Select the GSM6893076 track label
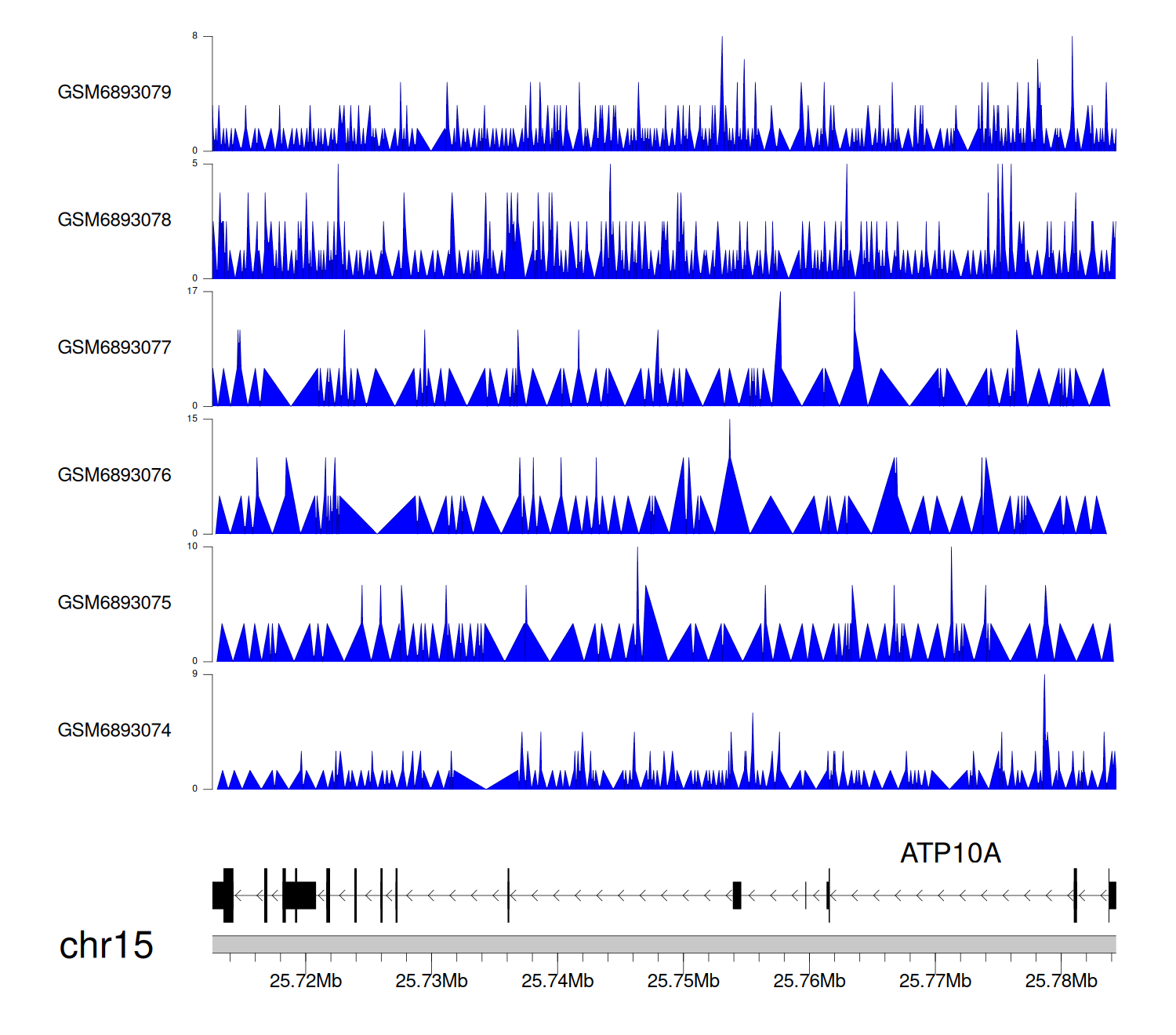This screenshot has height=1035, width=1176. [114, 475]
